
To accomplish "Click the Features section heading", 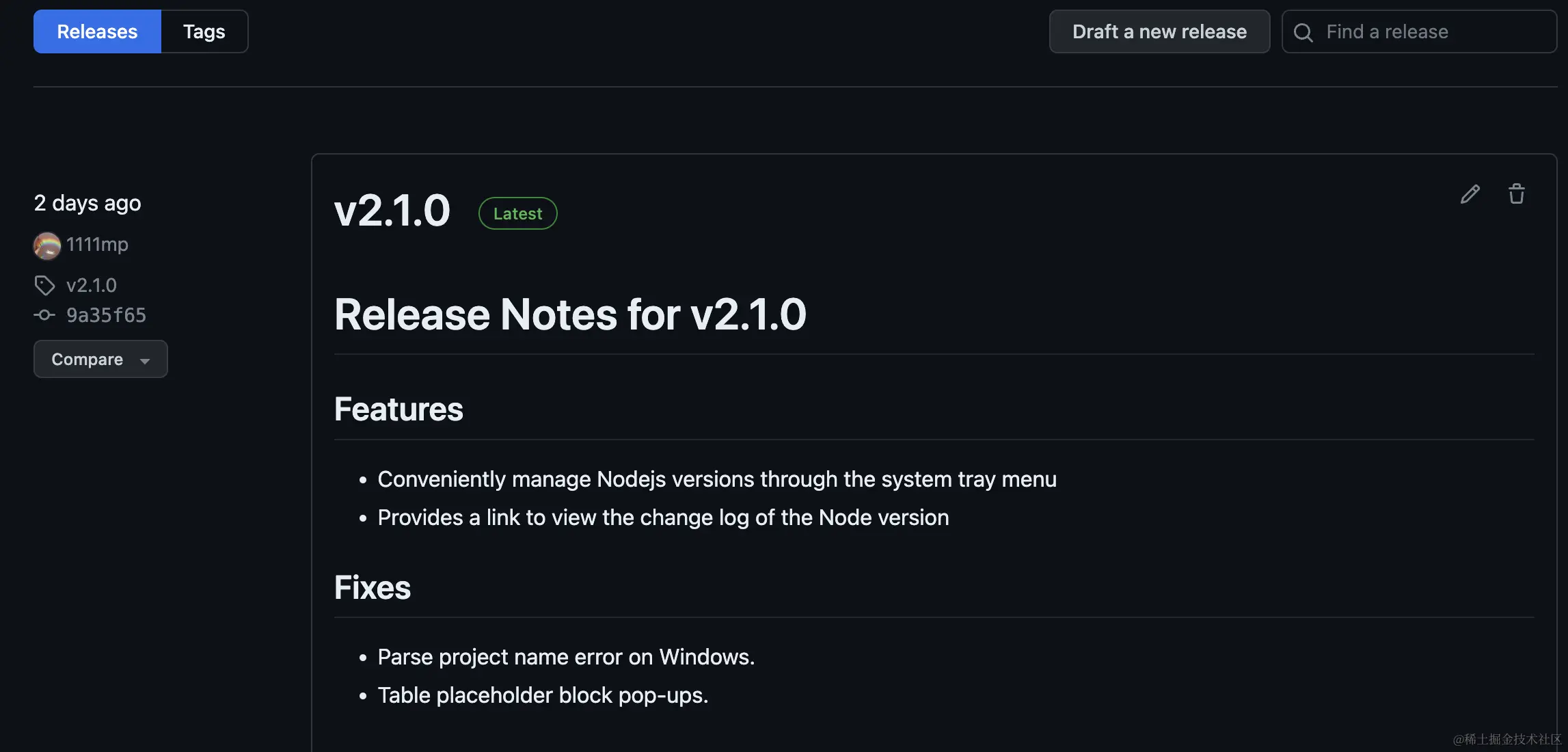I will tap(398, 409).
